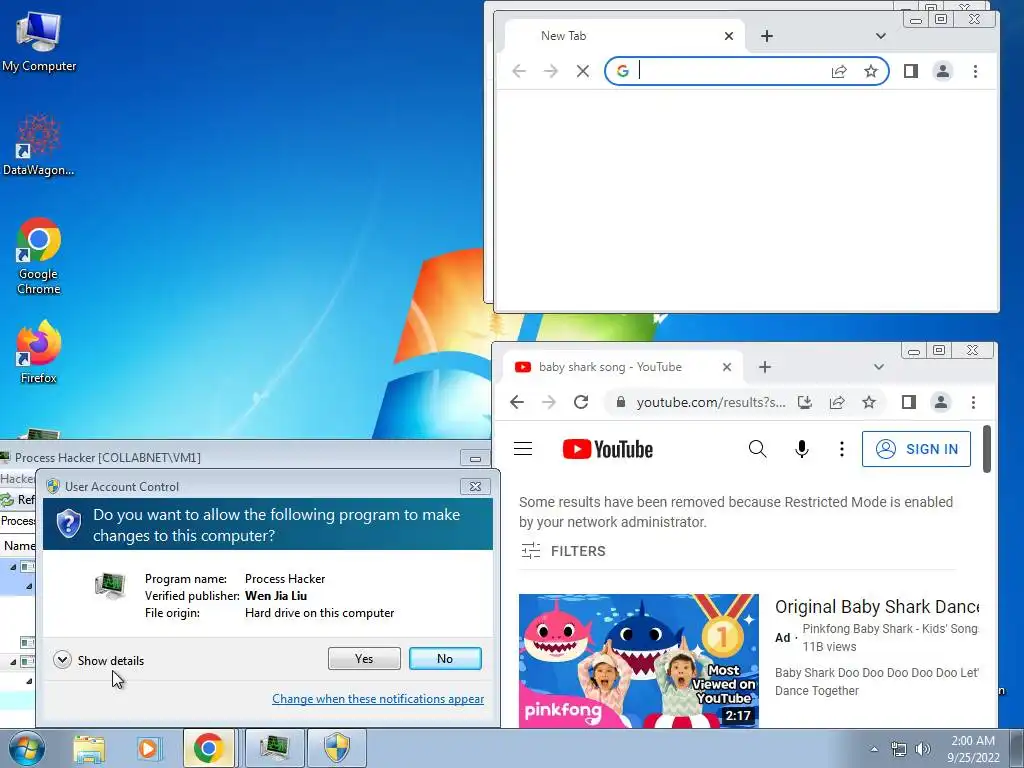Go forward in YouTube Chrome window

549,402
